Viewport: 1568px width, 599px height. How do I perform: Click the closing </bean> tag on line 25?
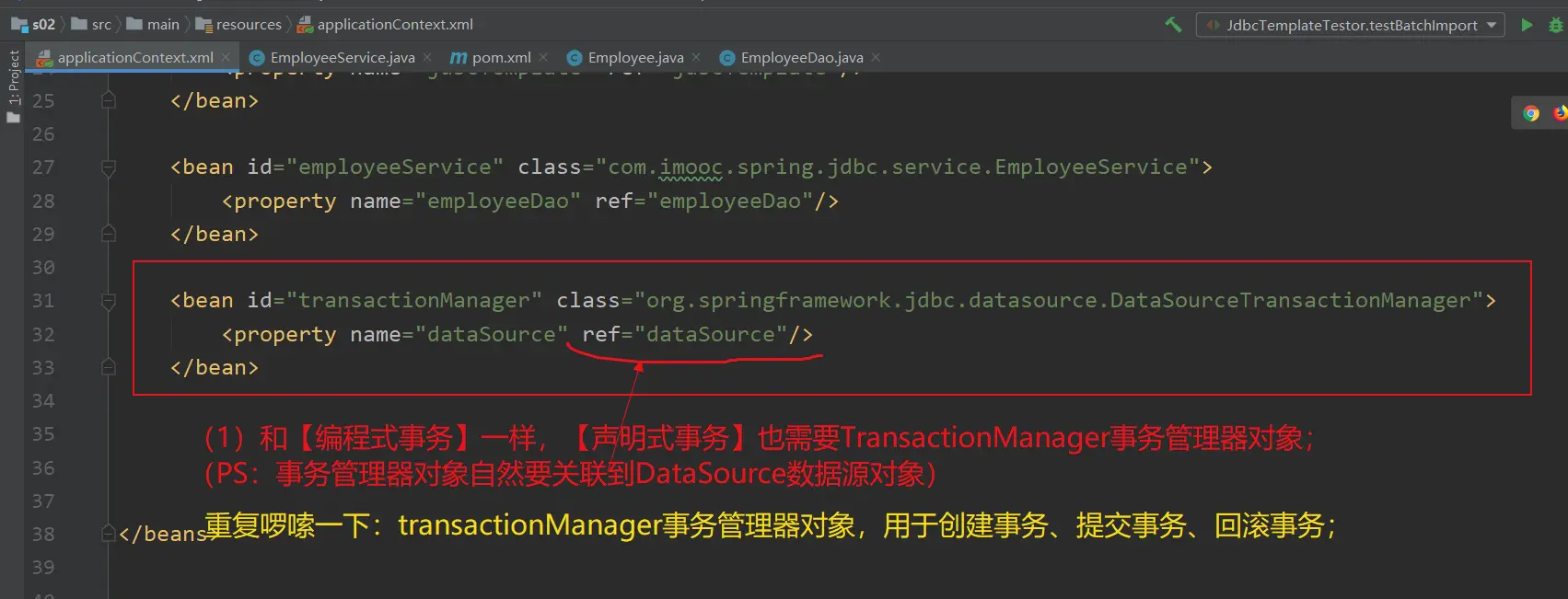215,100
